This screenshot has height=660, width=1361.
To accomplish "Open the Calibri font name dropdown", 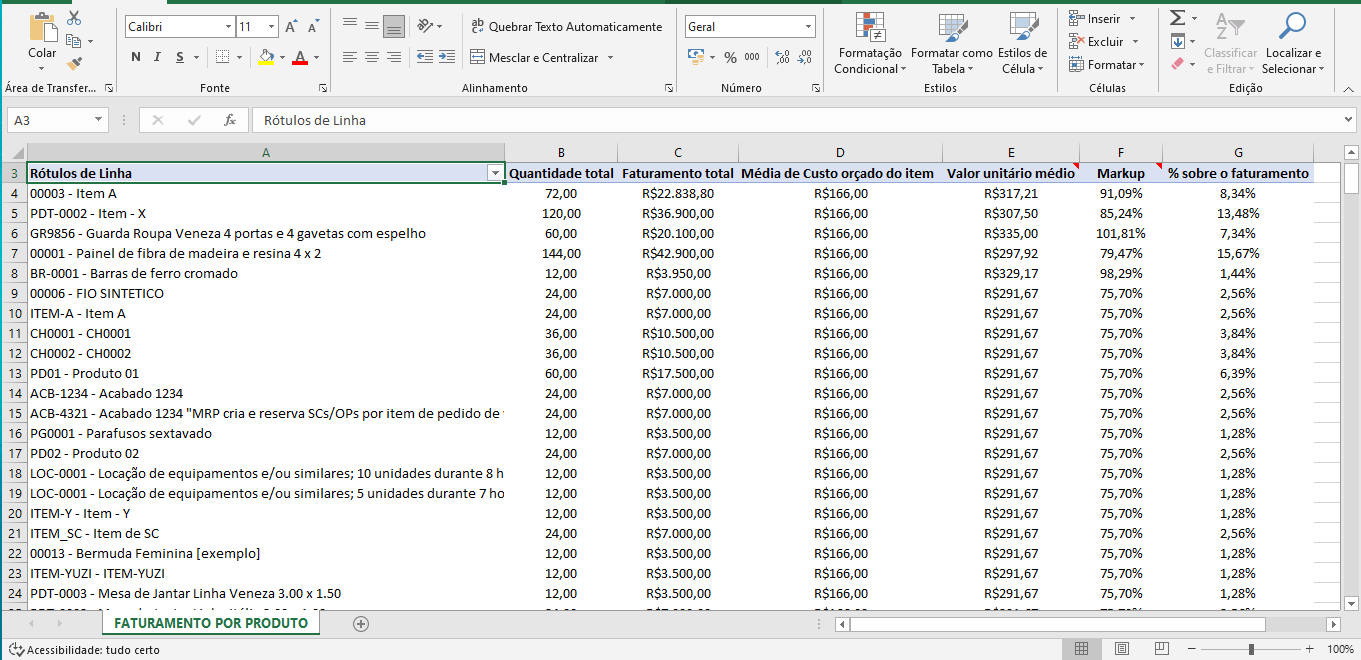I will (x=228, y=27).
